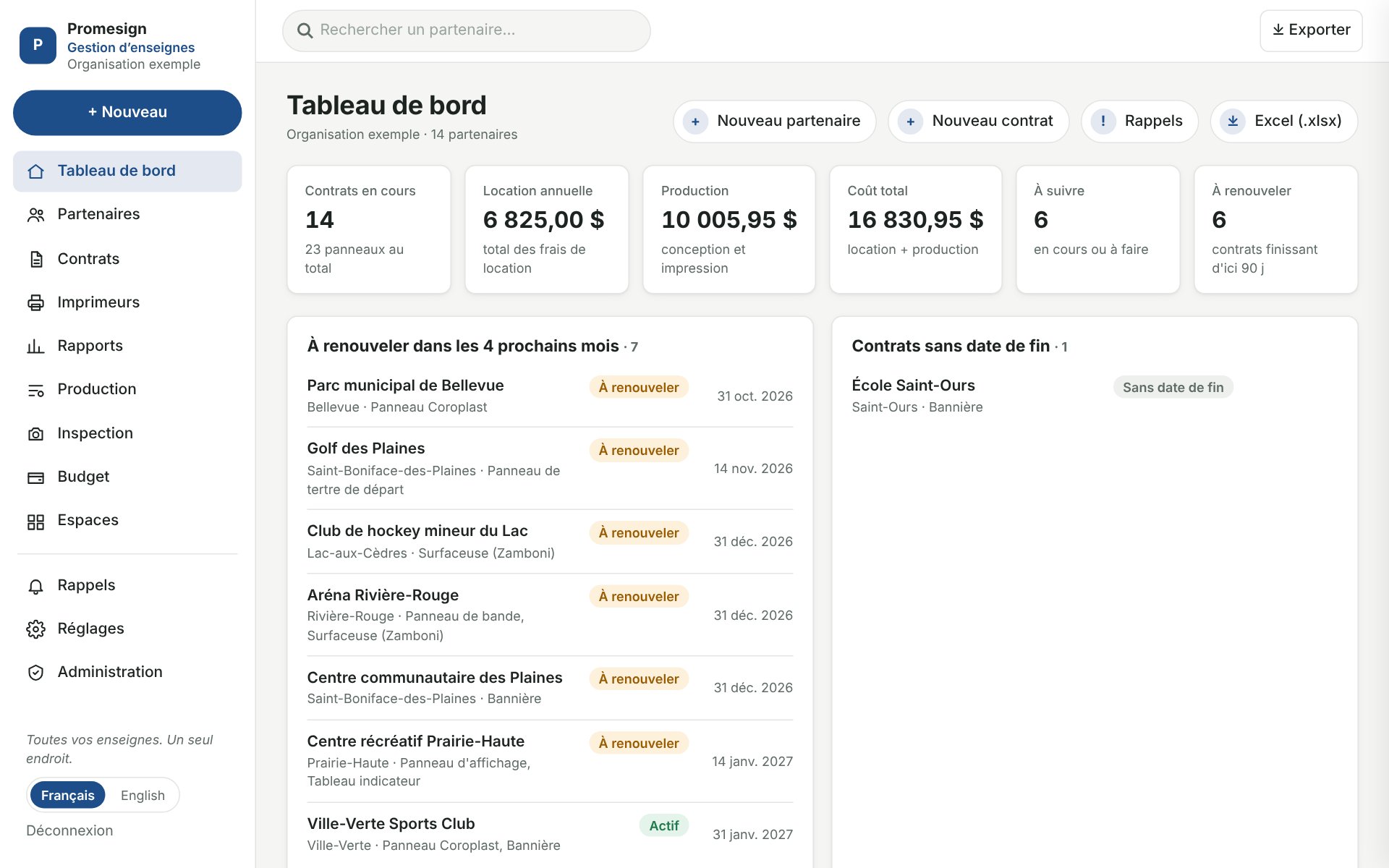Click the Actif status badge
This screenshot has height=868, width=1389.
pos(663,825)
